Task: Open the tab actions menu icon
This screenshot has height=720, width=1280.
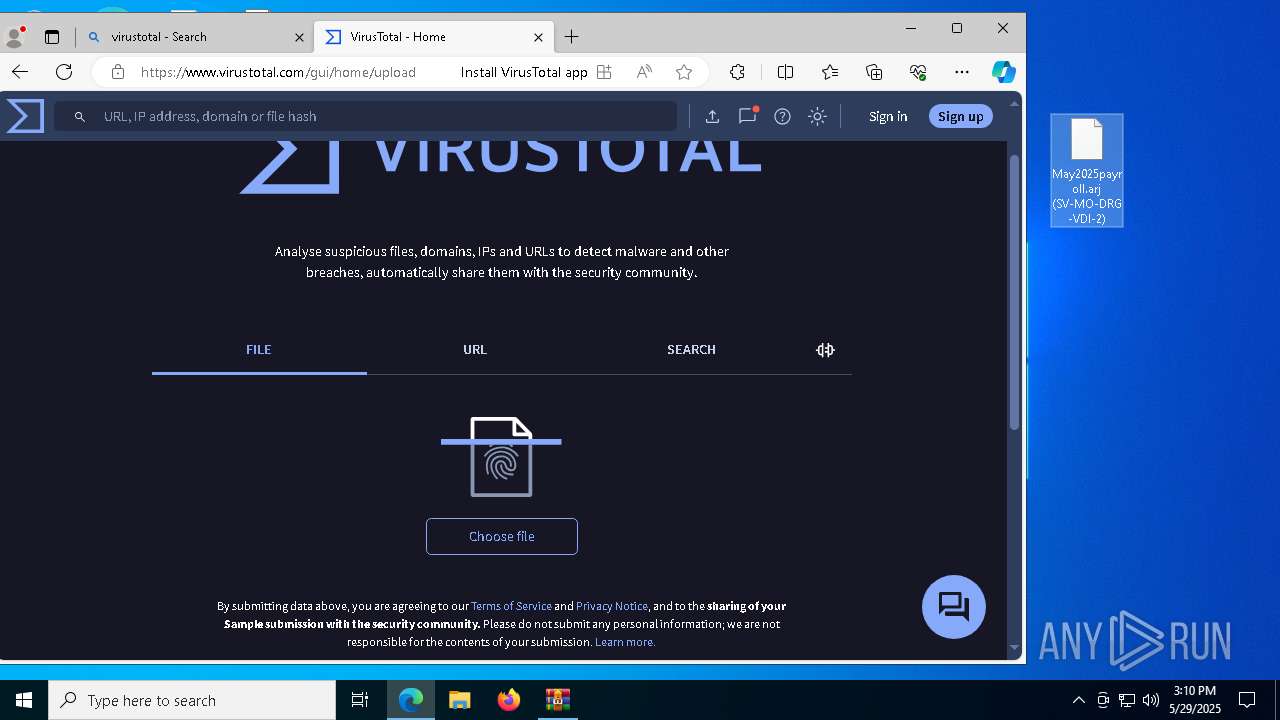Action: (x=52, y=37)
